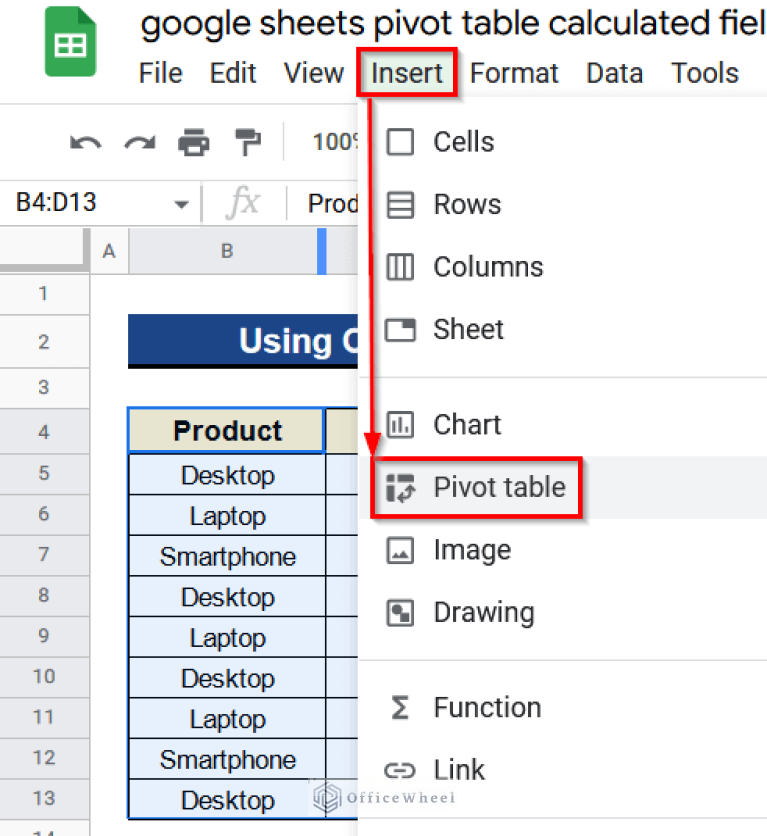Select row 5 header

pyautogui.click(x=44, y=474)
